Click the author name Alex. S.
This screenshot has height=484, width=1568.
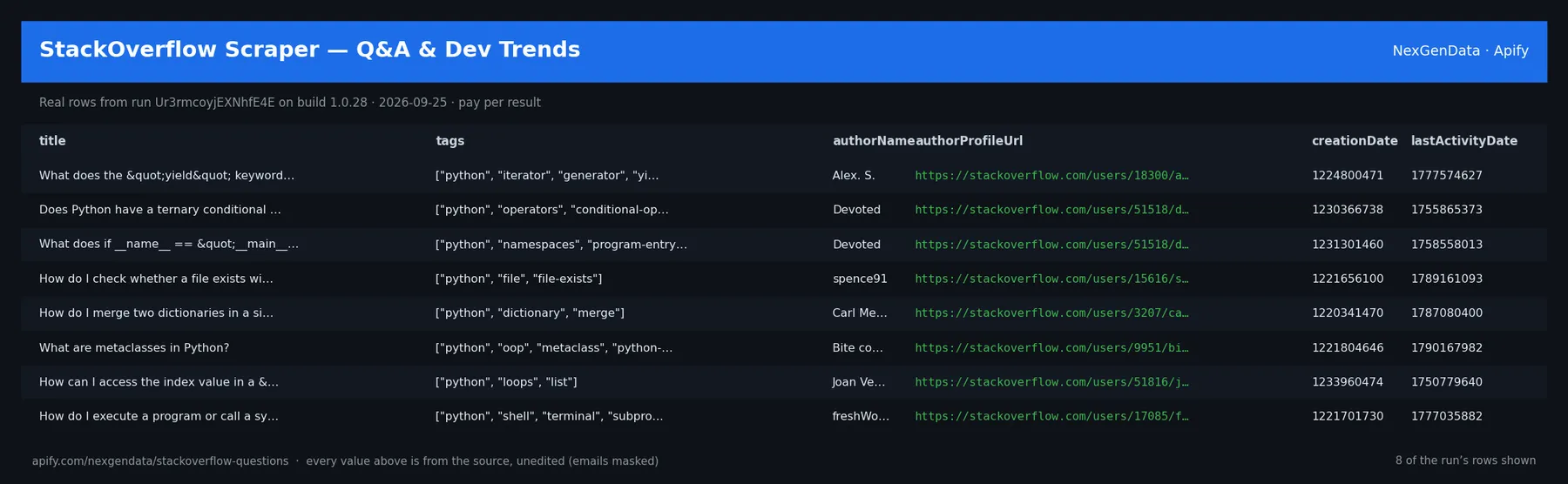[854, 176]
